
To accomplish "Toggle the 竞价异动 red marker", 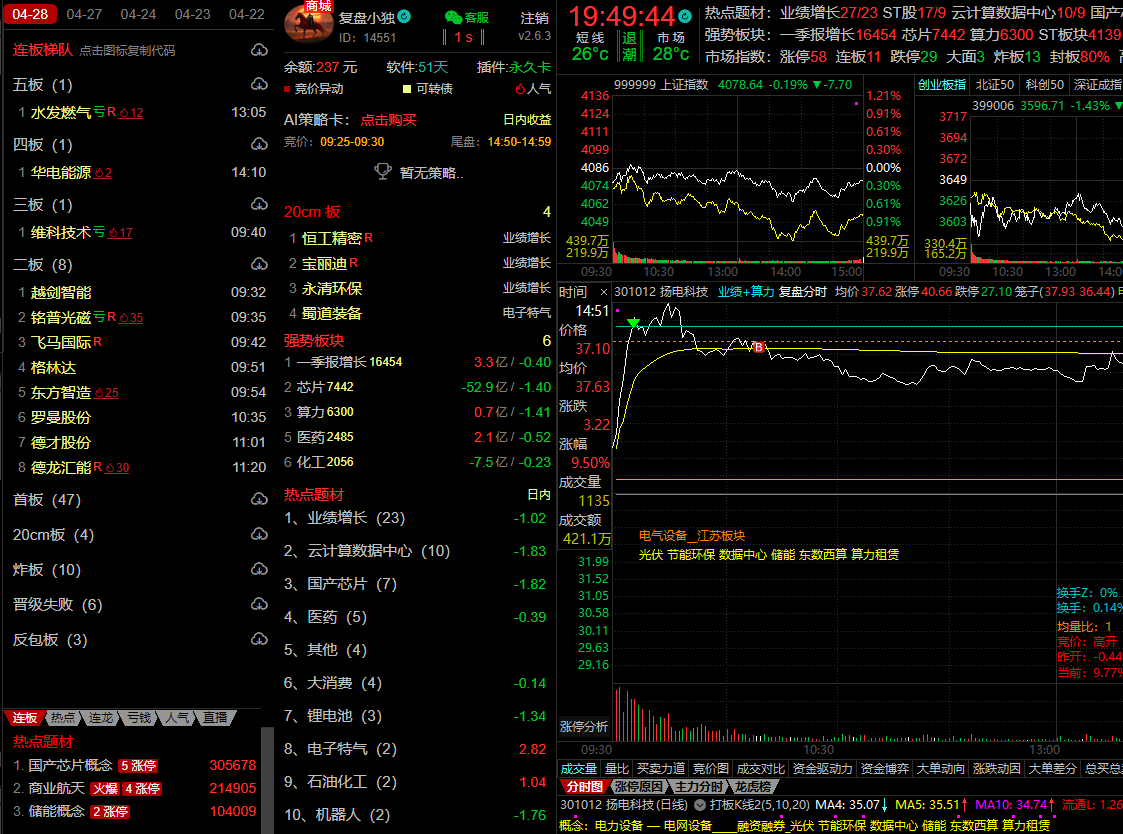I will (x=289, y=89).
